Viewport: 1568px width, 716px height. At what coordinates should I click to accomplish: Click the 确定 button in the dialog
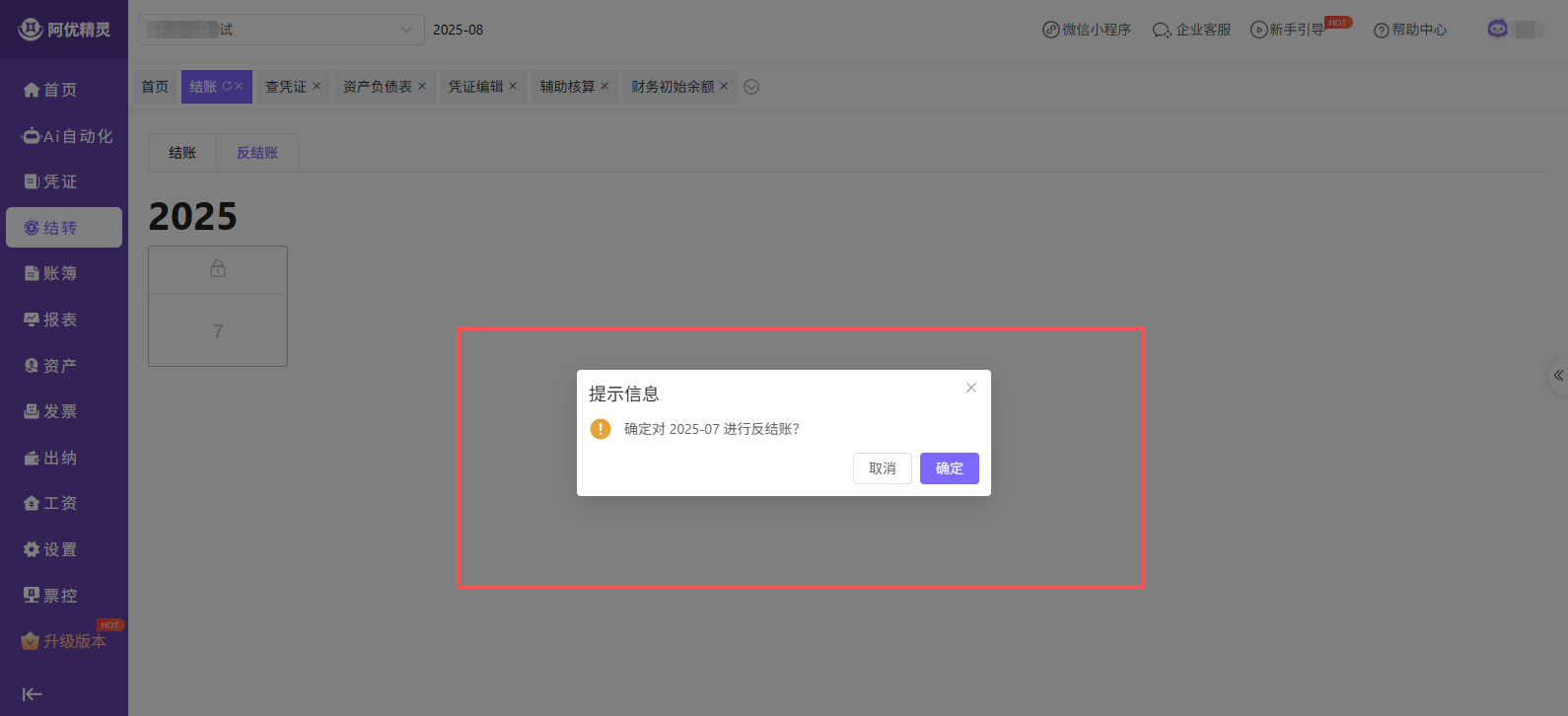point(949,468)
